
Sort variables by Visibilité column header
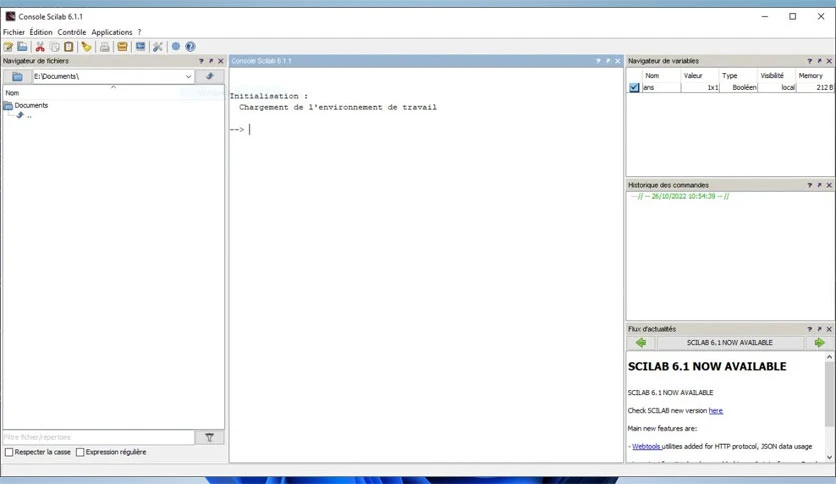[776, 76]
